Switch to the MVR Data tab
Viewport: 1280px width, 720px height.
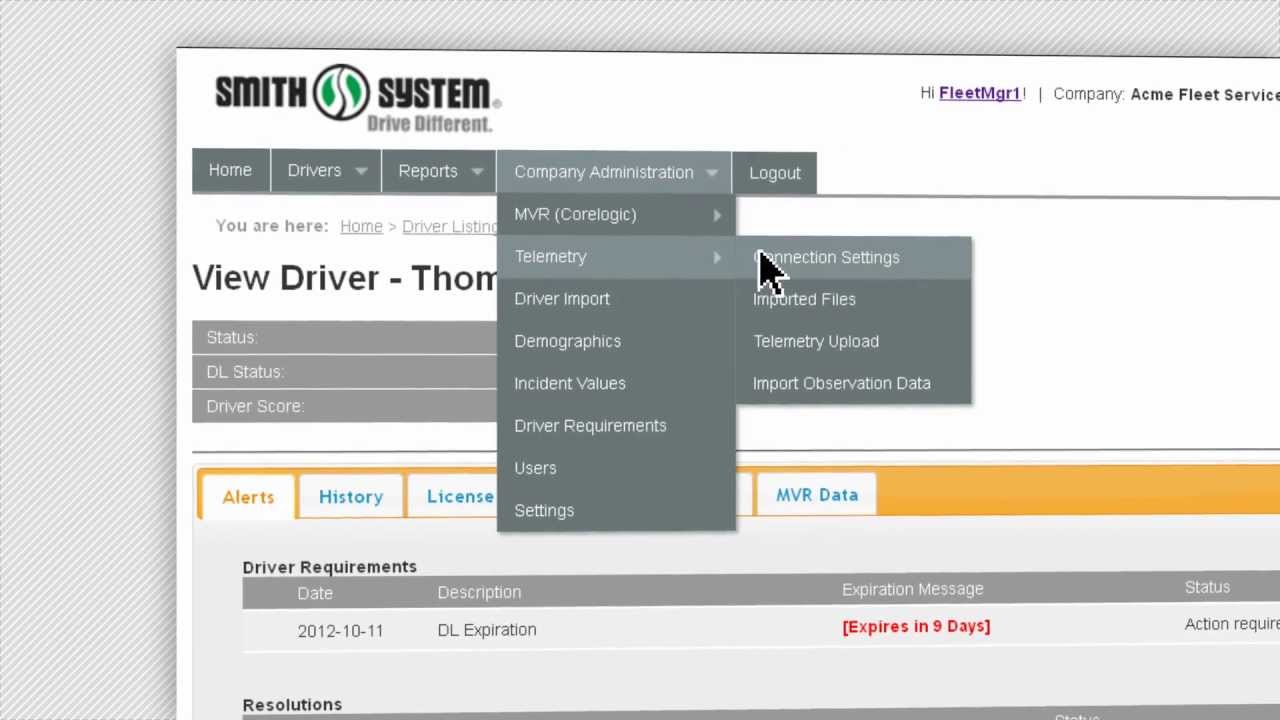pyautogui.click(x=817, y=495)
